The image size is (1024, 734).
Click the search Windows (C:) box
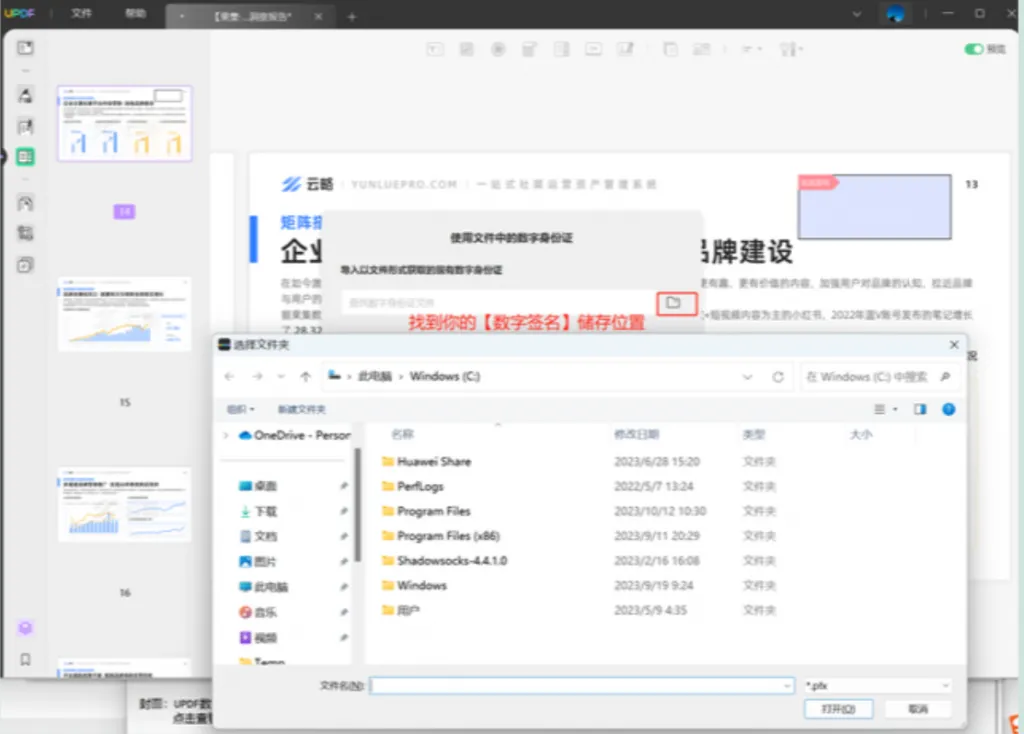click(x=878, y=377)
